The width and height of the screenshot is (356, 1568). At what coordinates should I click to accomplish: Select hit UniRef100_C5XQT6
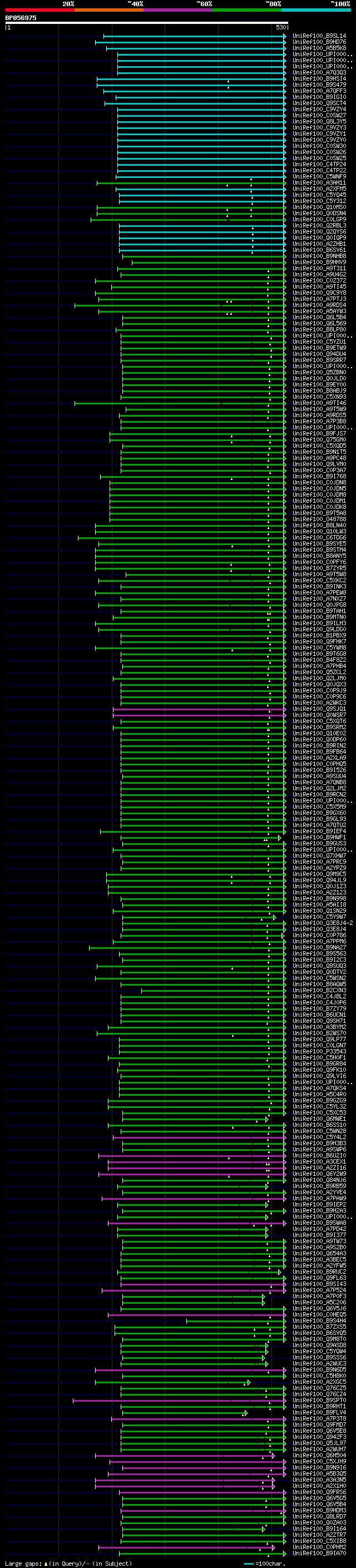(319, 721)
